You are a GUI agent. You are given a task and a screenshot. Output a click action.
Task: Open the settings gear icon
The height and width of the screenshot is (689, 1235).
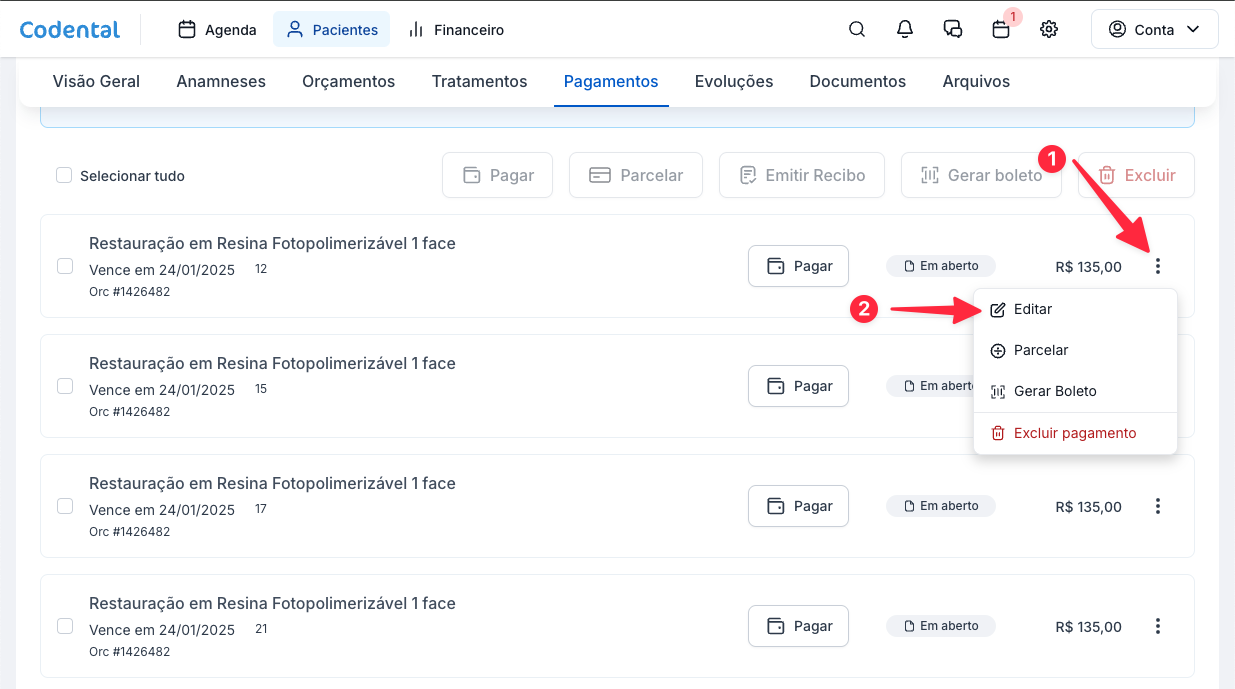pyautogui.click(x=1049, y=30)
